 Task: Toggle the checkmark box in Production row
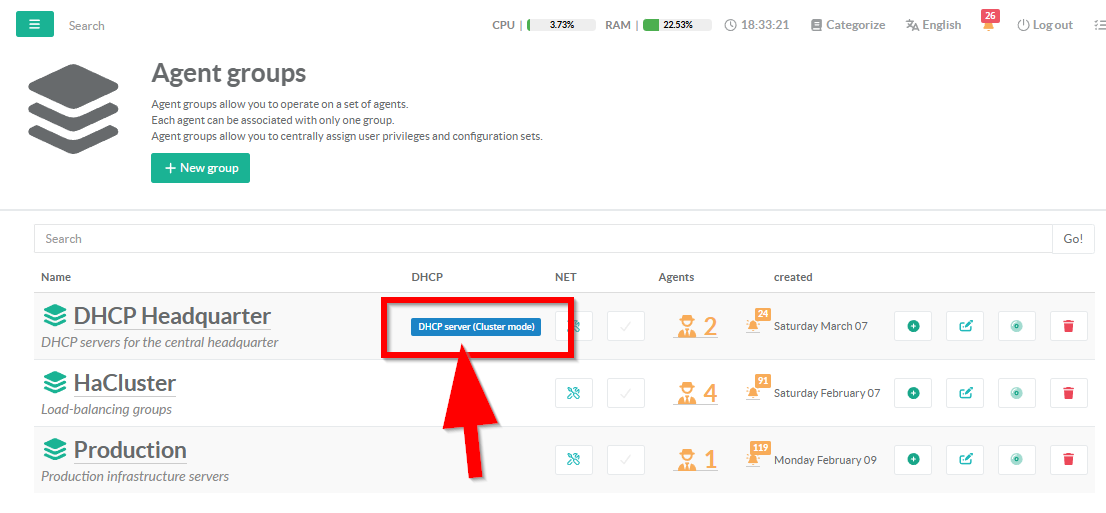click(x=626, y=460)
